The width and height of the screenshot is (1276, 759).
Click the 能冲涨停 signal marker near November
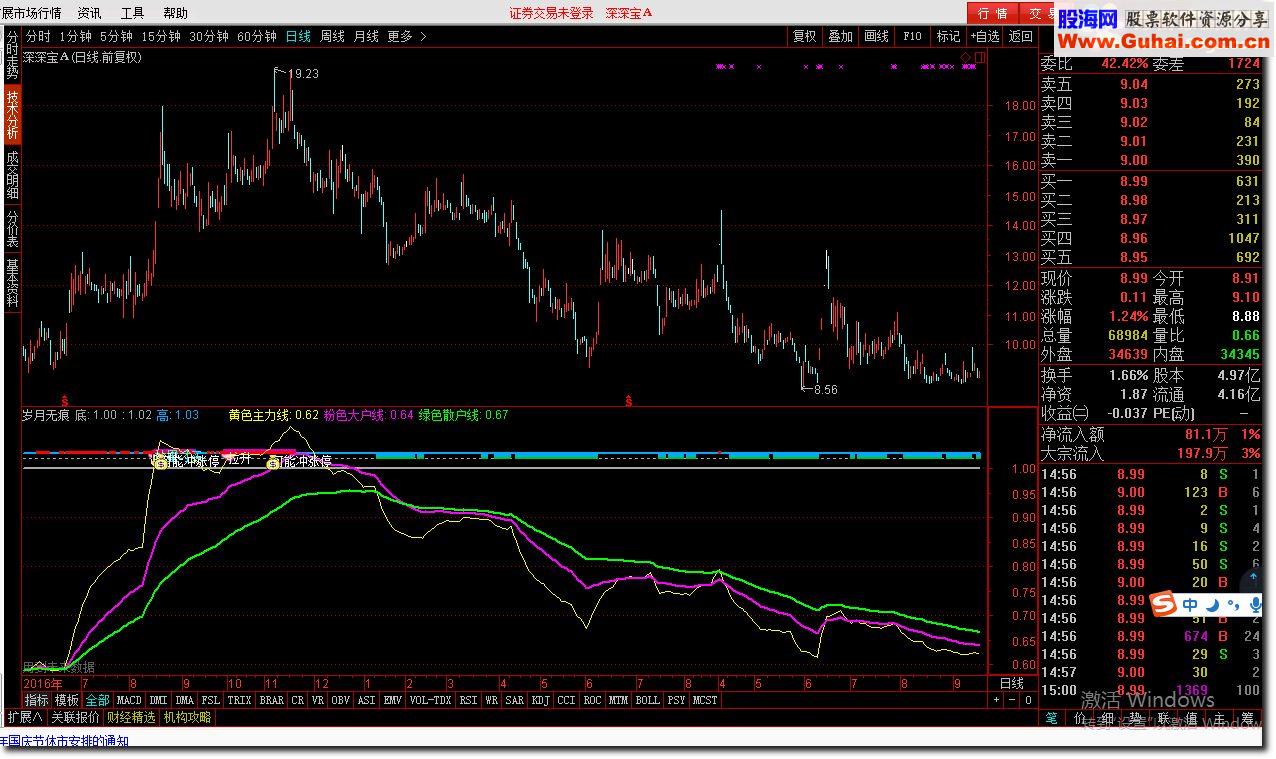coord(300,462)
